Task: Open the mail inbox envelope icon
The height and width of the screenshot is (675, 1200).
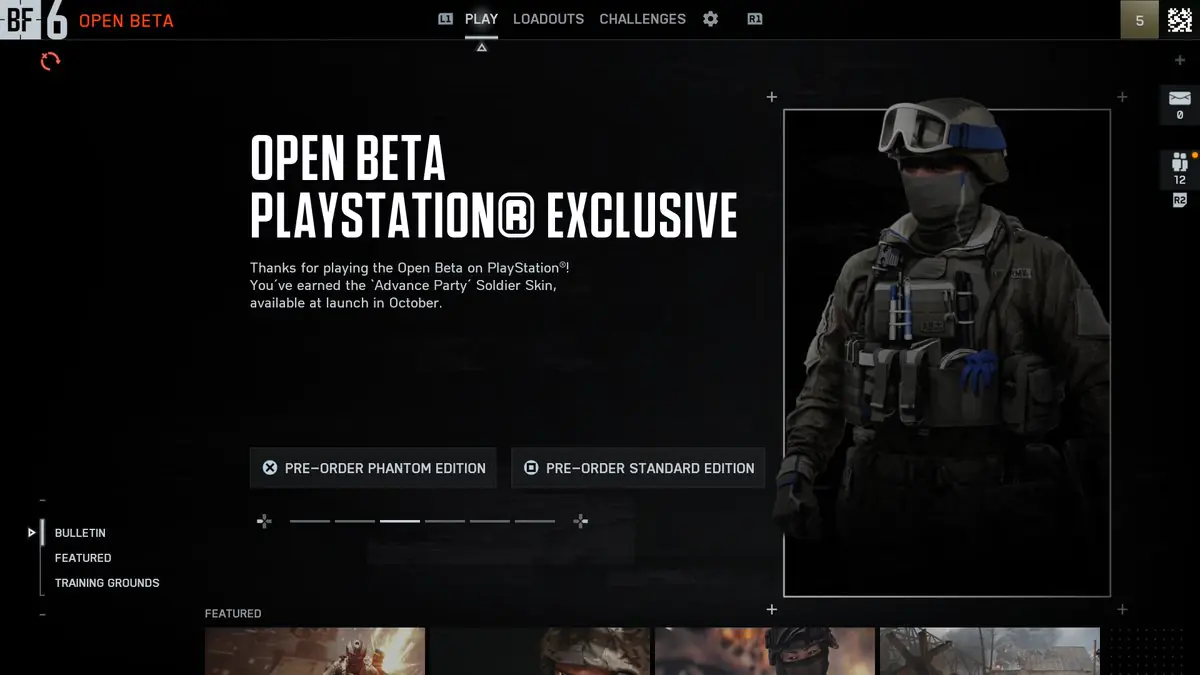Action: pyautogui.click(x=1179, y=99)
